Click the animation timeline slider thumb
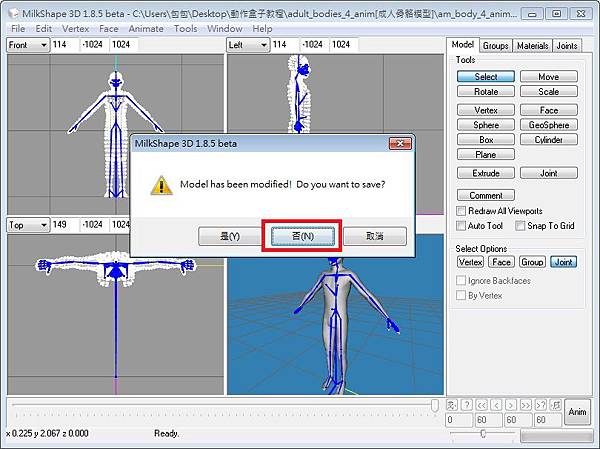Viewport: 600px width, 449px height. coord(435,406)
